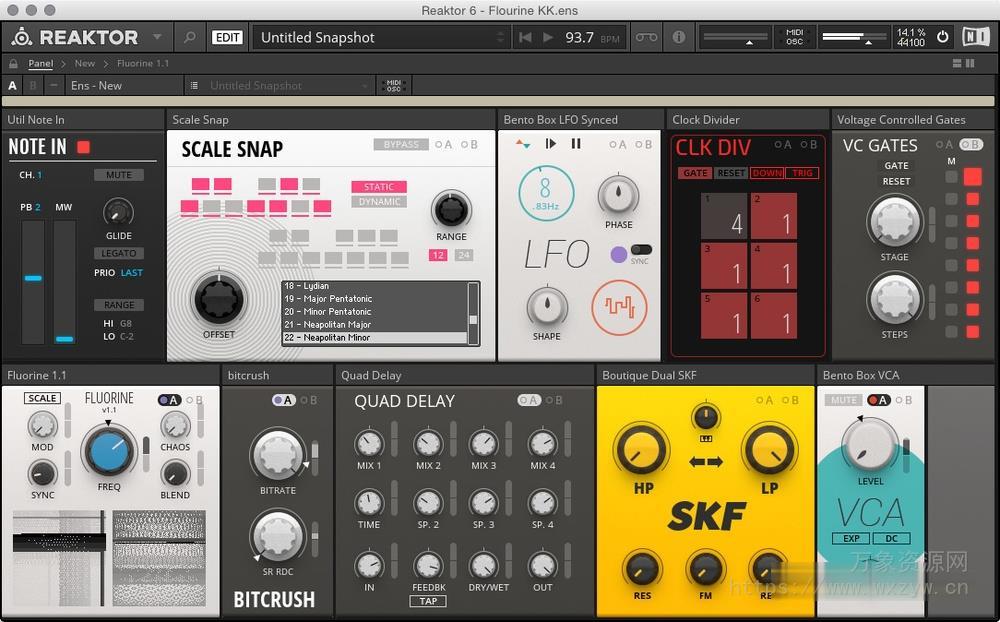This screenshot has height=622, width=1000.
Task: Select the Lasso/search magnifier icon in the toolbar
Action: (189, 36)
